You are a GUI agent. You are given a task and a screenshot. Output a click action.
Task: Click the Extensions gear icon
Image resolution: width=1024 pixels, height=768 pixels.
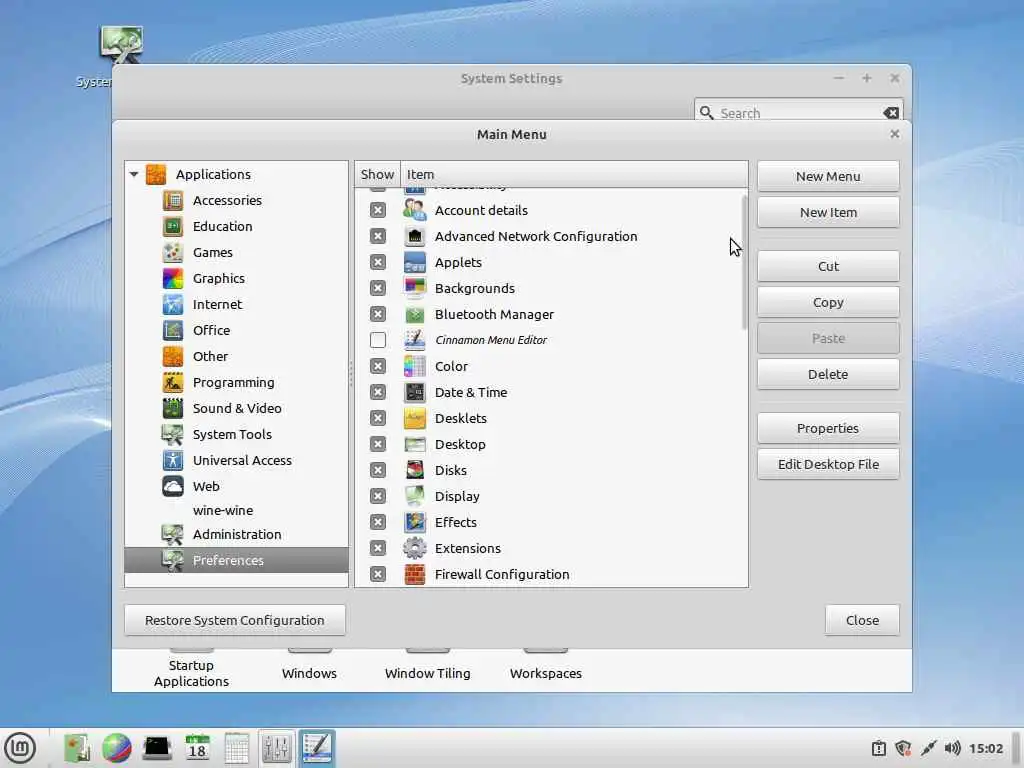click(x=415, y=548)
